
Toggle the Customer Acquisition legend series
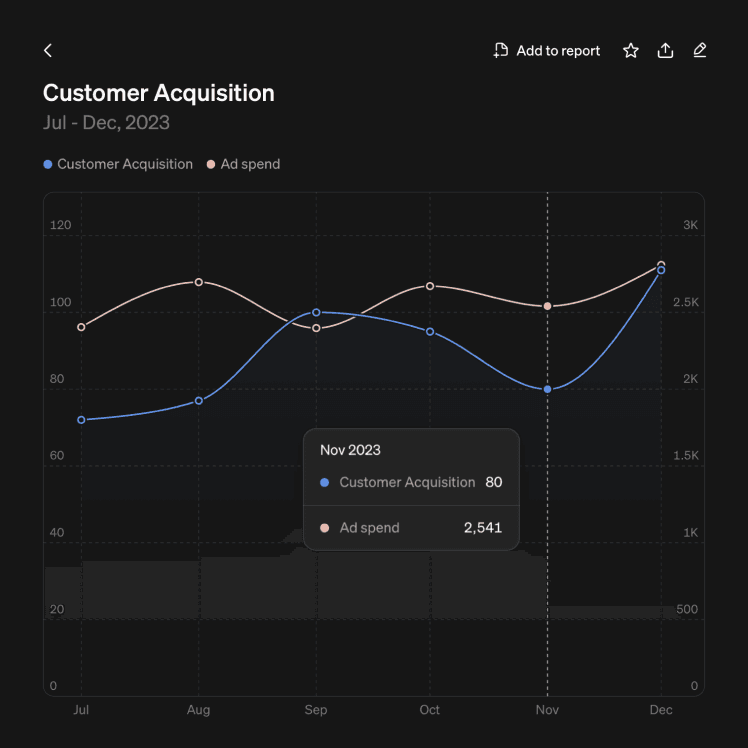[x=118, y=164]
